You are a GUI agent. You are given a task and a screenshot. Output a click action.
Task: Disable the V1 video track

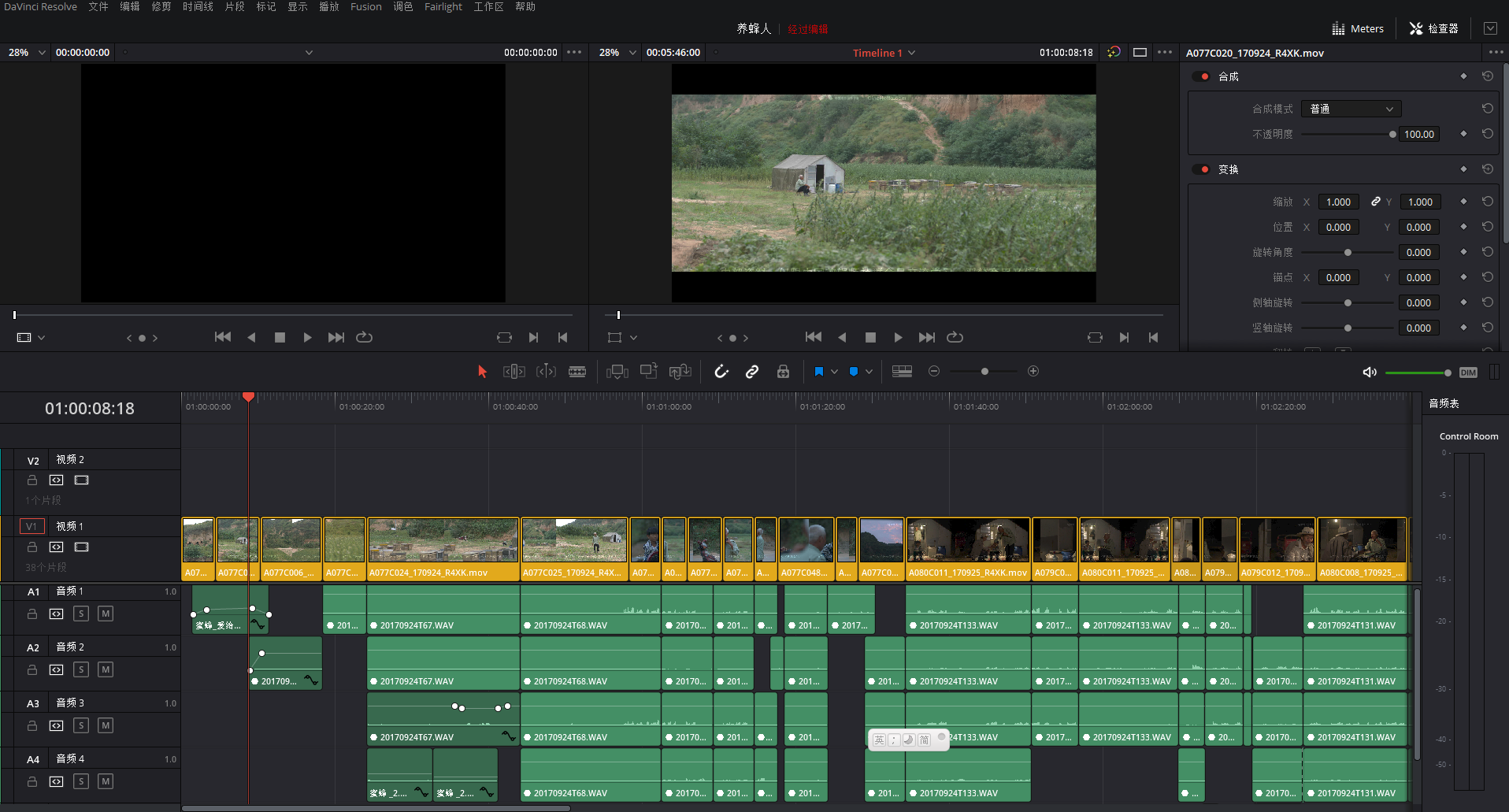[x=81, y=547]
